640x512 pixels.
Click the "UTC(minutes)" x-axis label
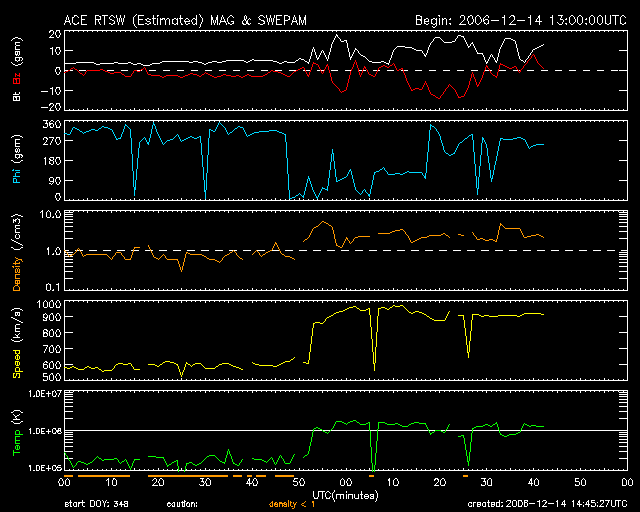[345, 495]
